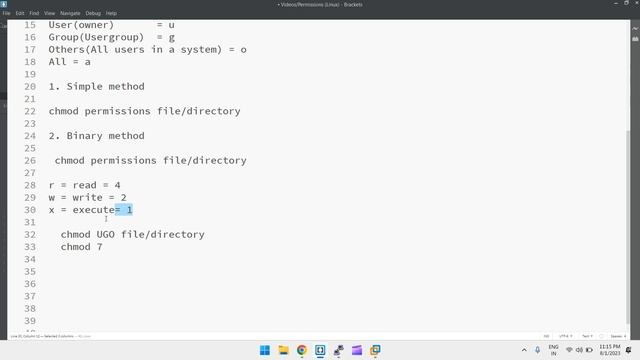Click the Live Preview lightning icon
This screenshot has width=640, height=360.
pos(635,29)
